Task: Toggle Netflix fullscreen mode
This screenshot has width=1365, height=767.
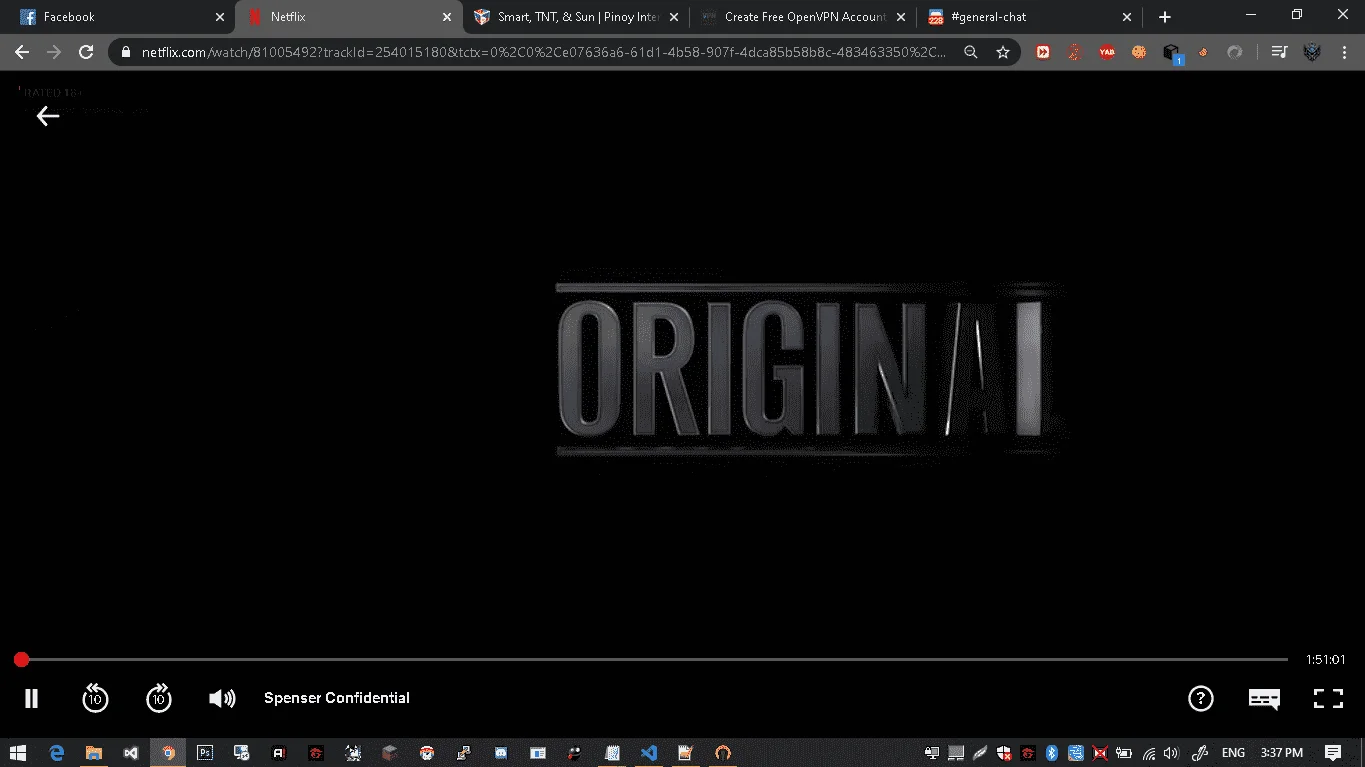Action: pyautogui.click(x=1328, y=698)
